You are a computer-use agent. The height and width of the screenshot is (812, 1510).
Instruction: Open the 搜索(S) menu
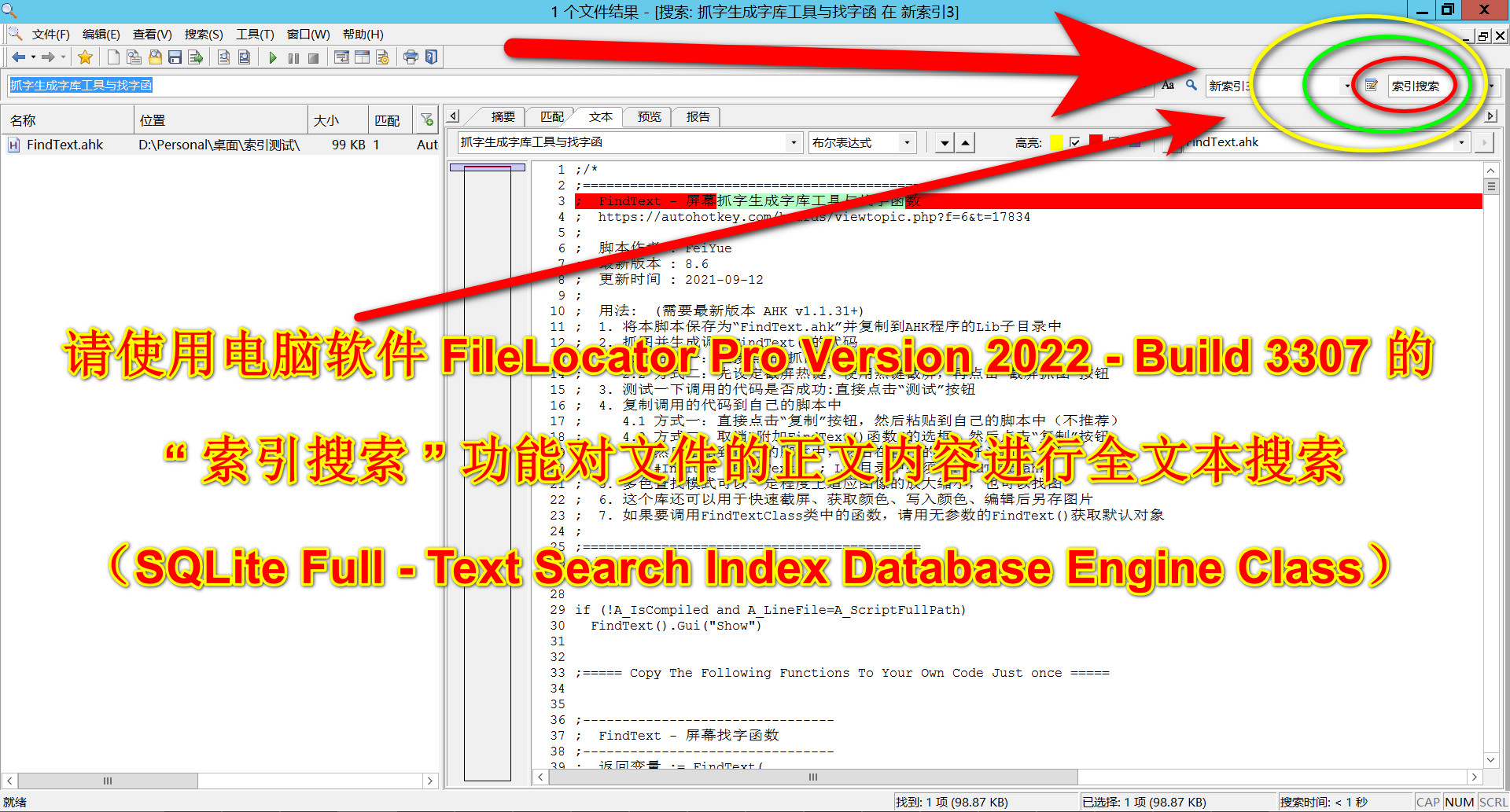tap(204, 35)
